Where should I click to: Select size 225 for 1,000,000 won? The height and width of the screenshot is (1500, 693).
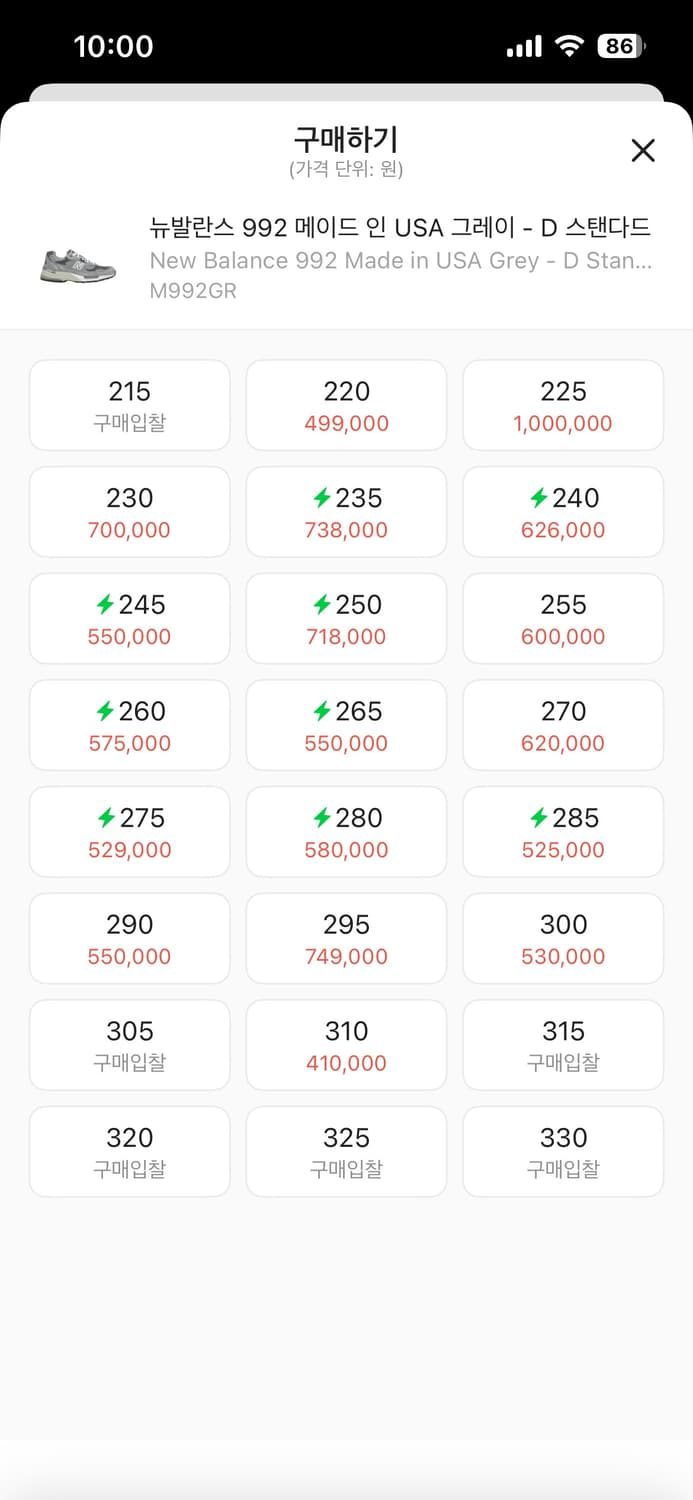click(x=563, y=405)
